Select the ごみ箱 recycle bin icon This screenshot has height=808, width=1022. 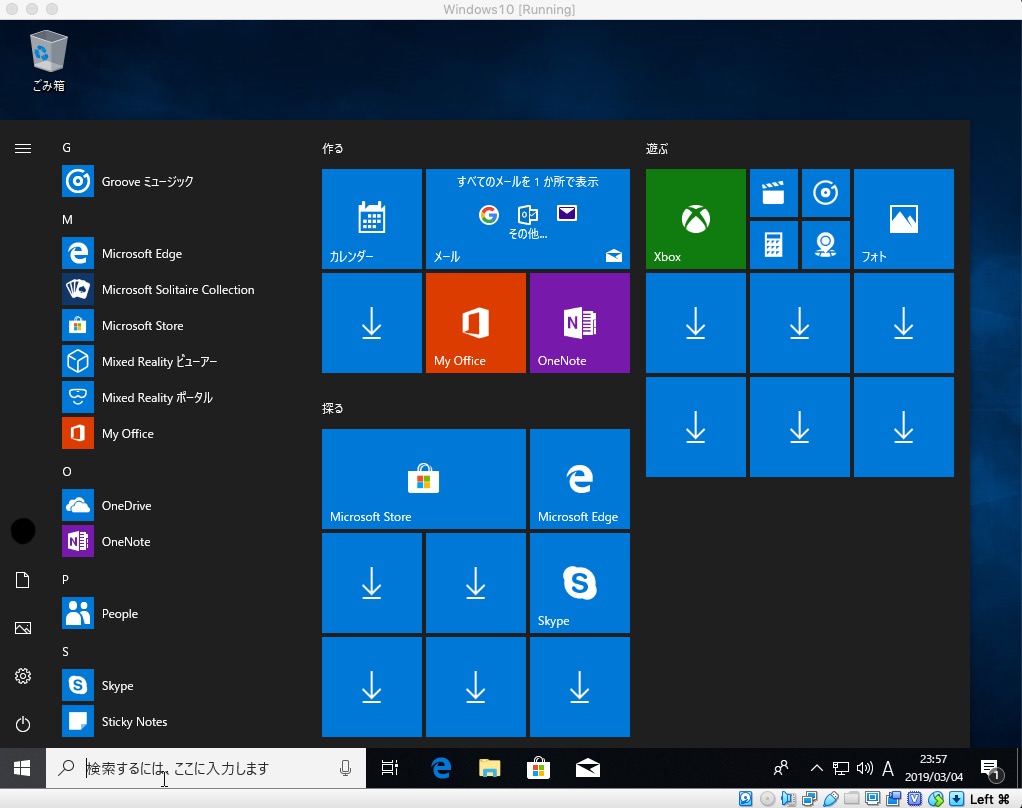coord(49,61)
